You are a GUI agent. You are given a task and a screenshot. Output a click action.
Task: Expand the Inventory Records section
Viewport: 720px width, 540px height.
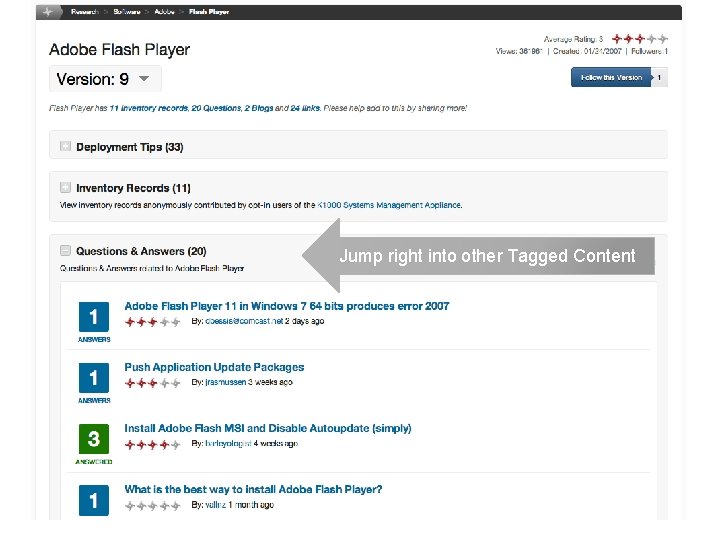pyautogui.click(x=65, y=187)
